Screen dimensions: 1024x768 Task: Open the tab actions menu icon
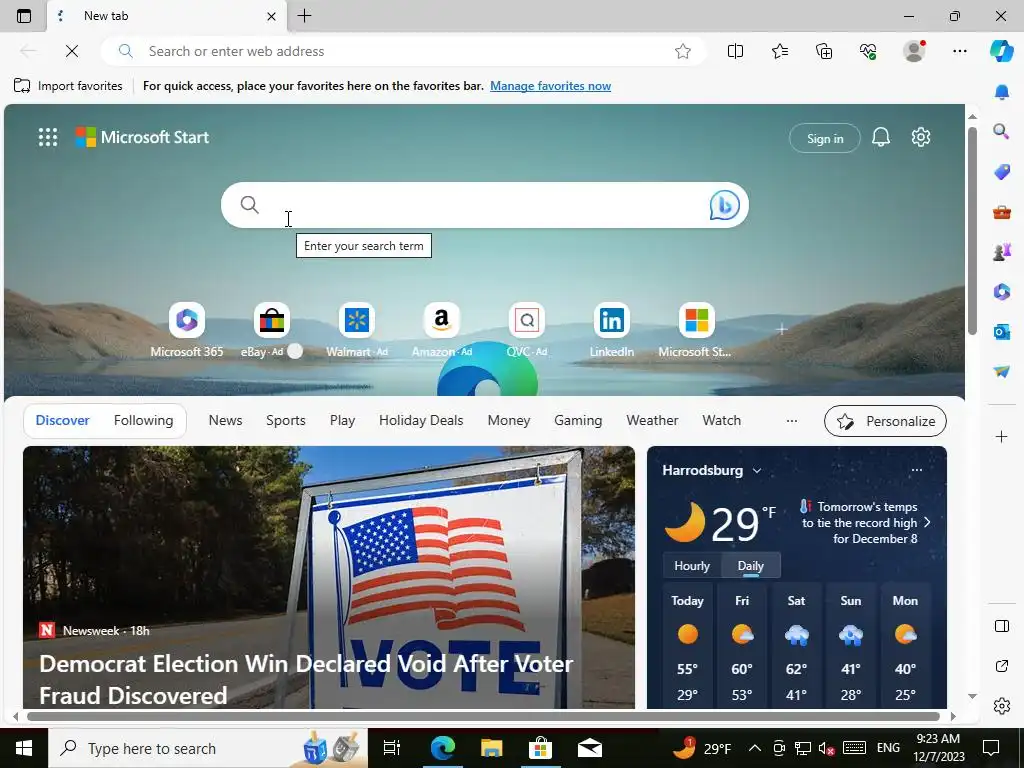point(24,16)
